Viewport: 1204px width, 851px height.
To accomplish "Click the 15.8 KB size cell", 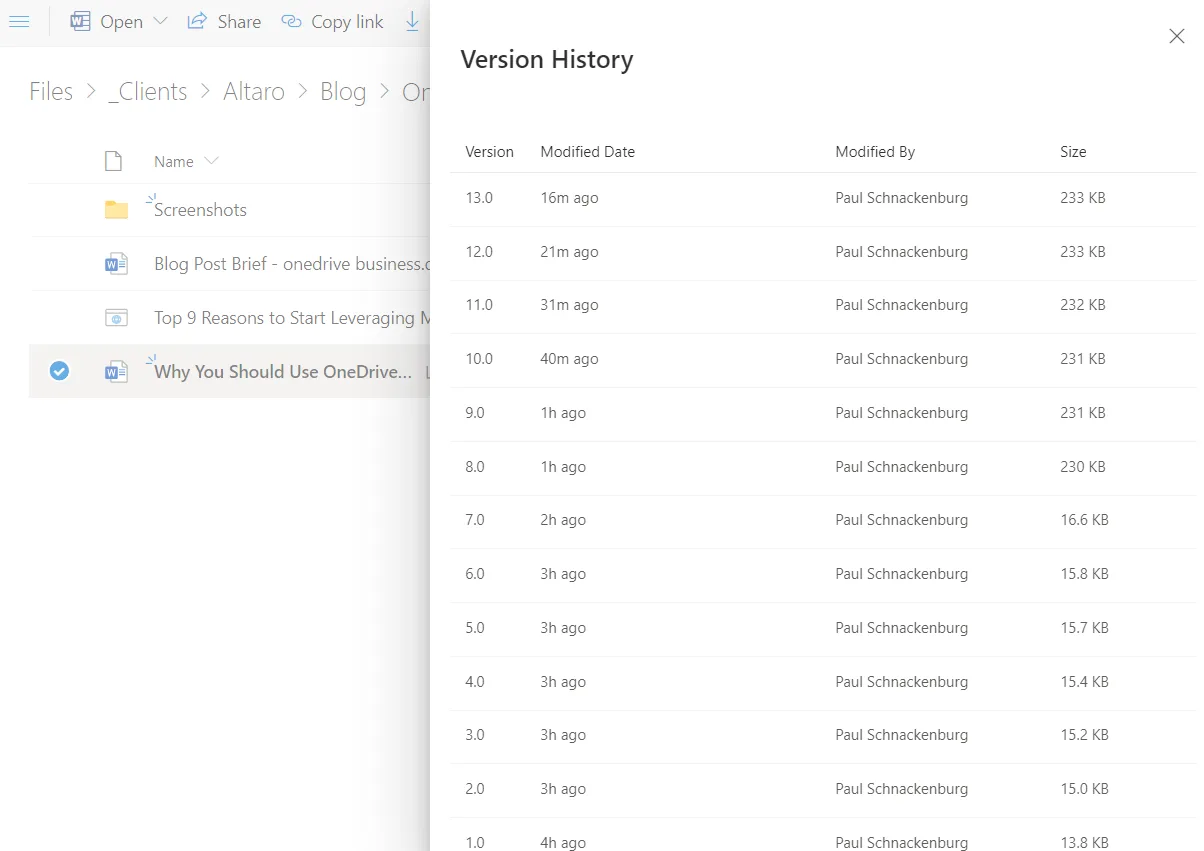I will (x=1084, y=574).
